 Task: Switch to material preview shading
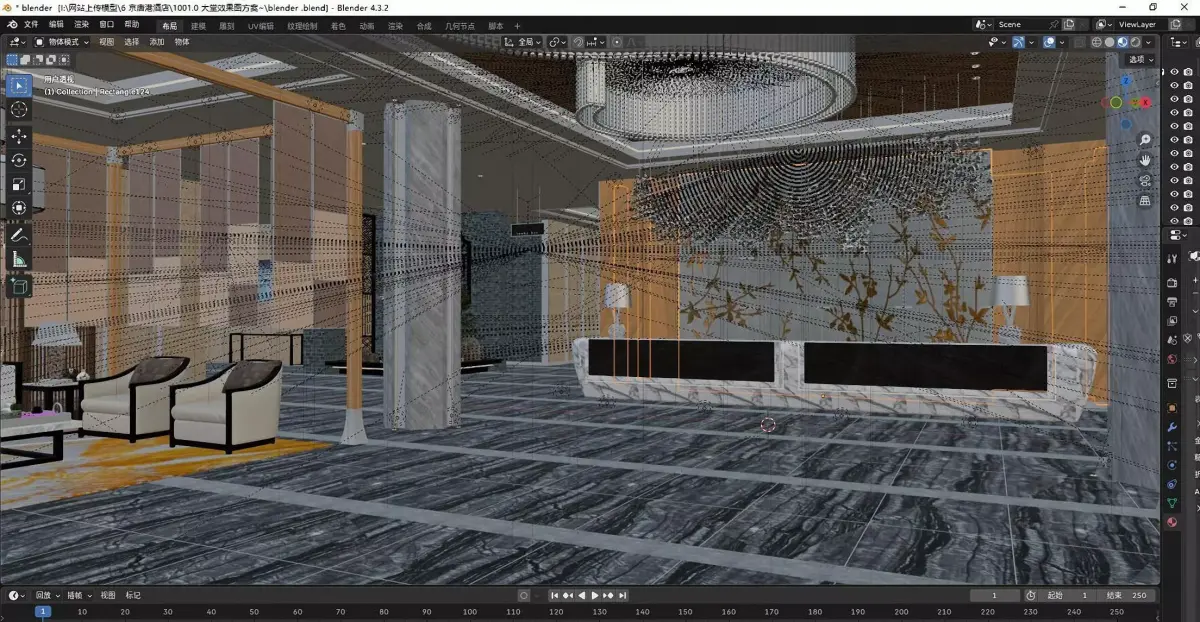[x=1122, y=42]
